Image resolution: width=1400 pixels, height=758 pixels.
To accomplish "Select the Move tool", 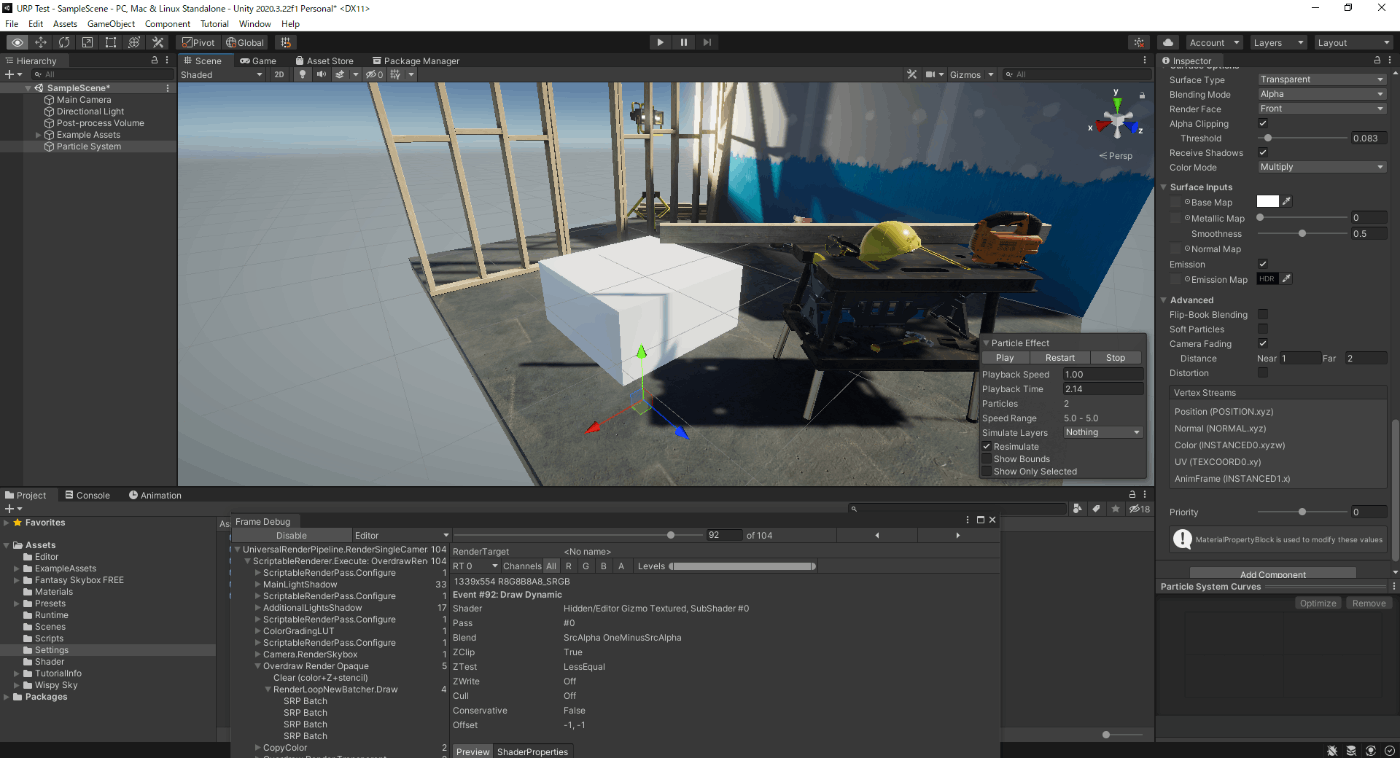I will click(x=41, y=43).
